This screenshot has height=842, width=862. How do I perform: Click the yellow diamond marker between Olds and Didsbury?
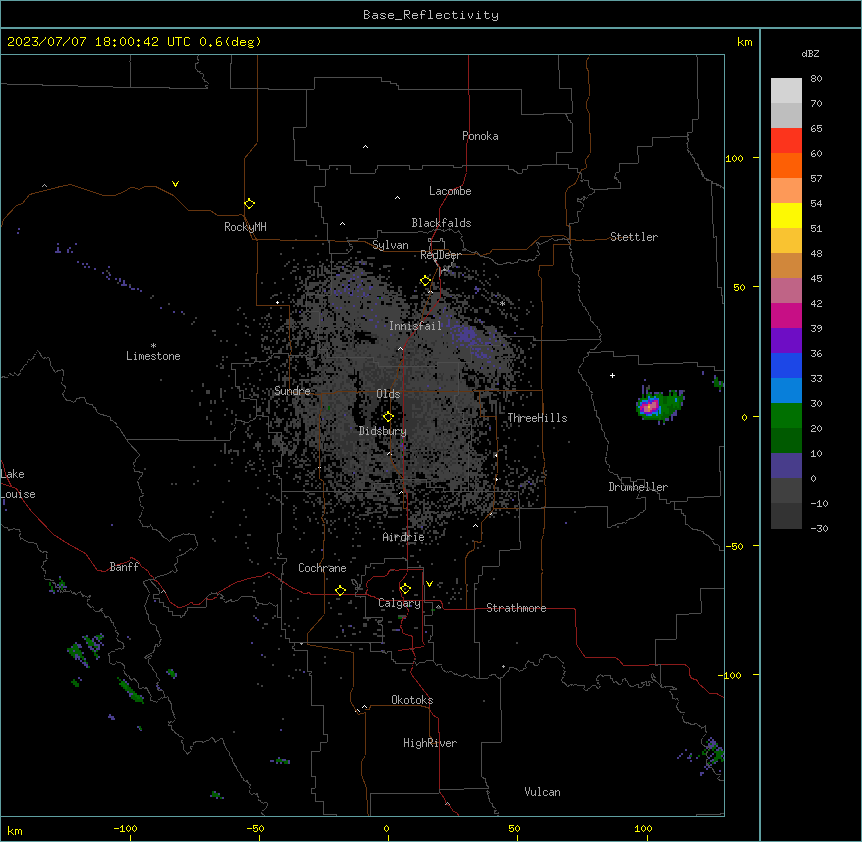pyautogui.click(x=388, y=417)
